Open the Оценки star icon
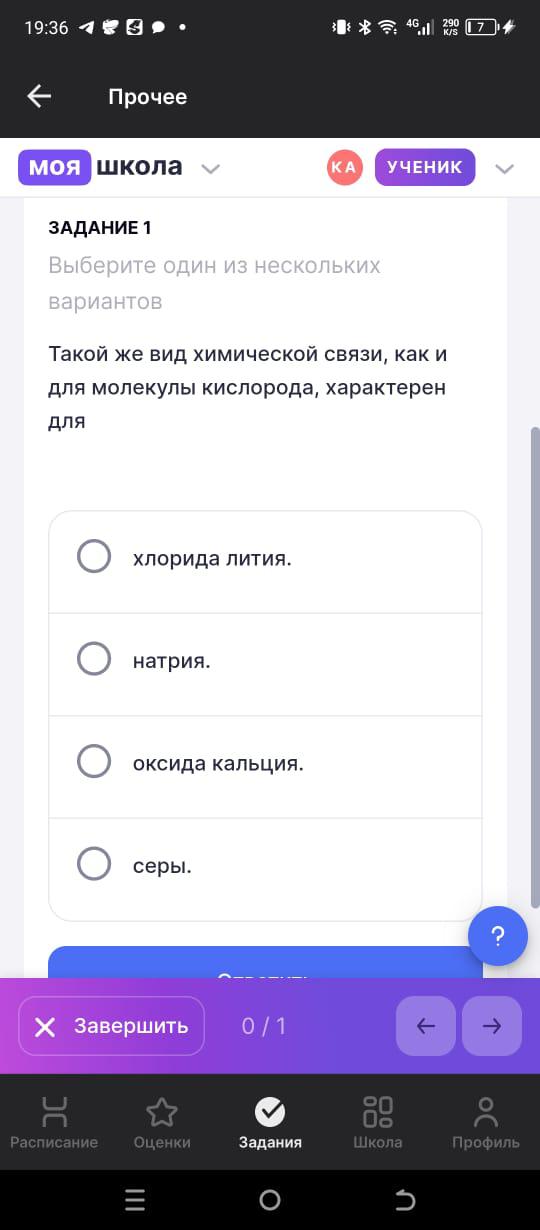This screenshot has height=1230, width=540. (x=162, y=1111)
